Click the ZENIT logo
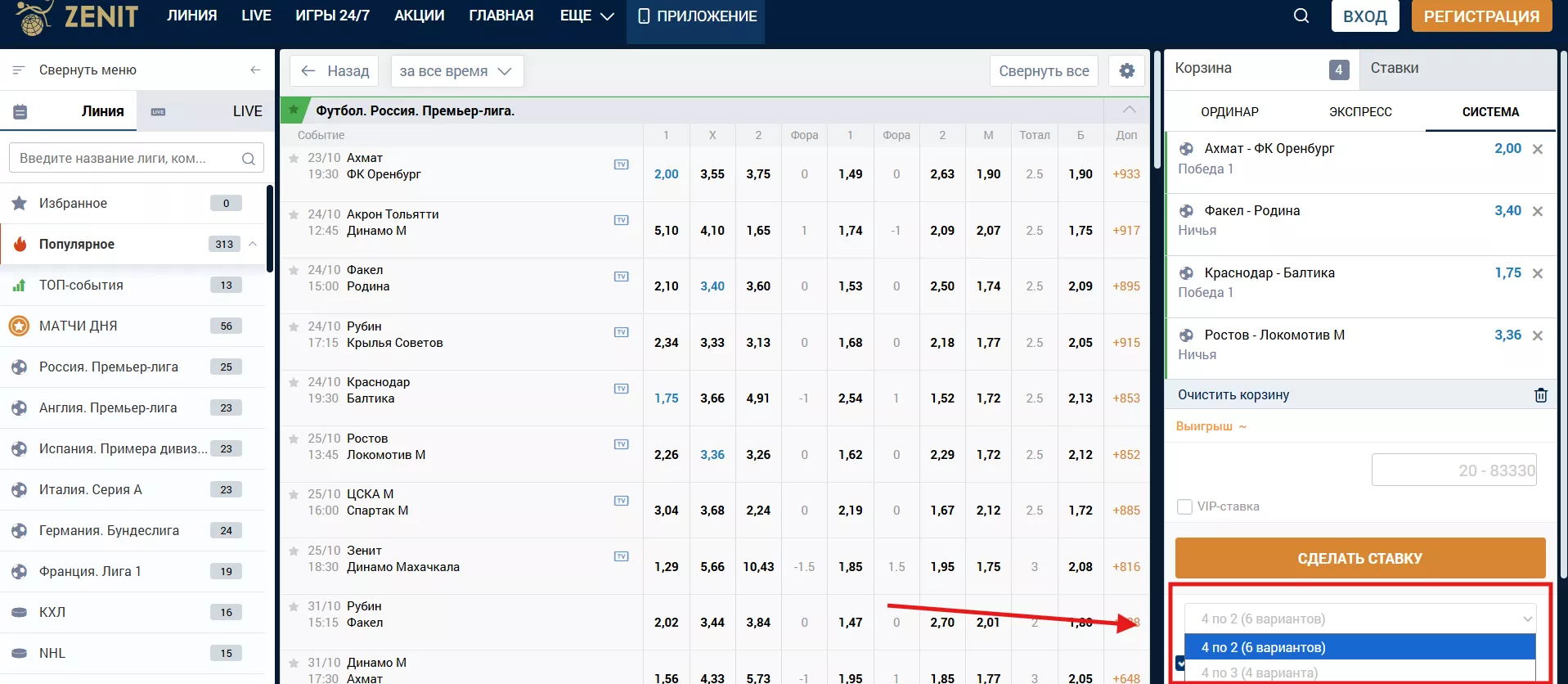Image resolution: width=1568 pixels, height=684 pixels. [x=76, y=17]
